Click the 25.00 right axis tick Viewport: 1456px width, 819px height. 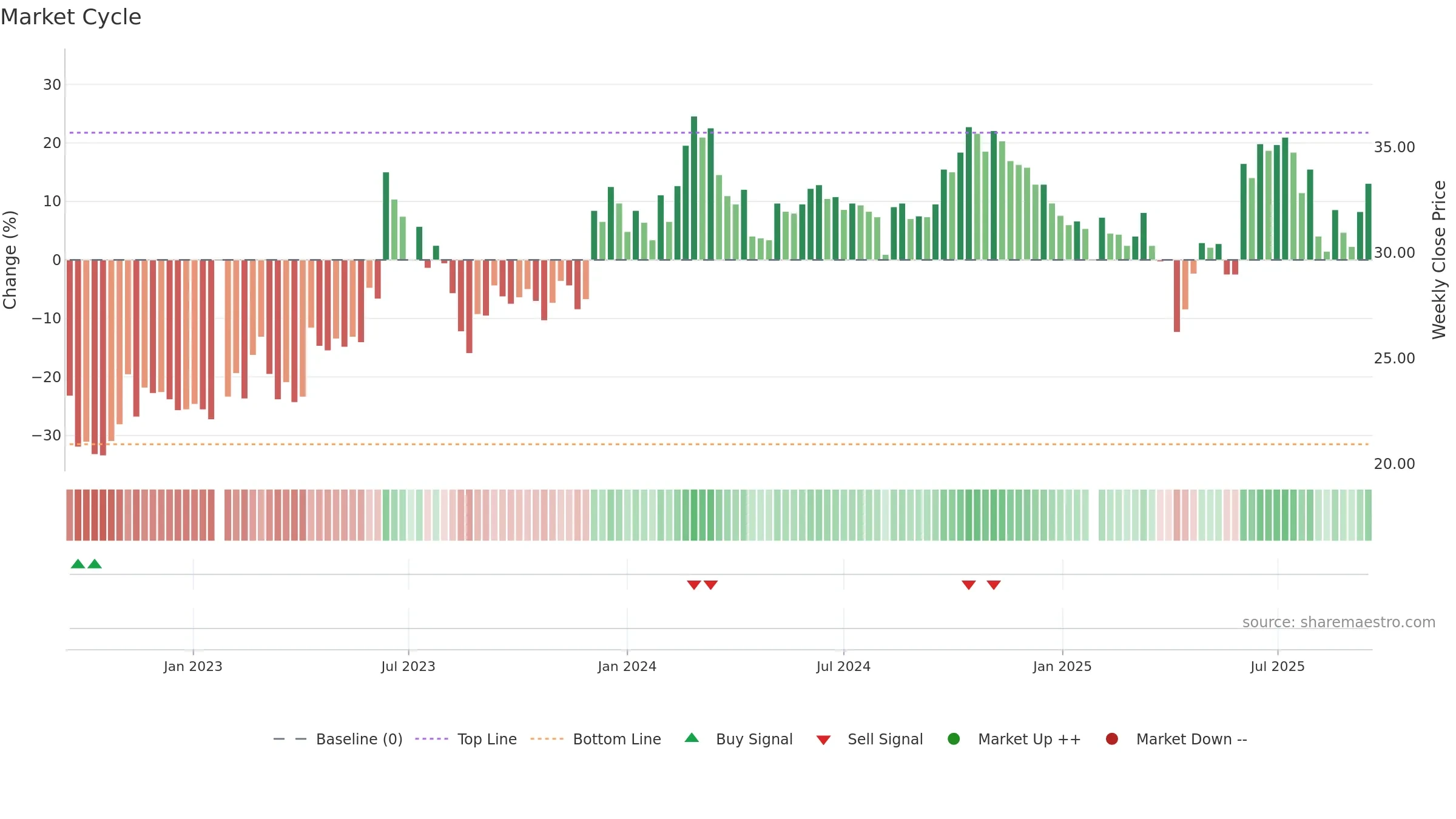[1395, 358]
